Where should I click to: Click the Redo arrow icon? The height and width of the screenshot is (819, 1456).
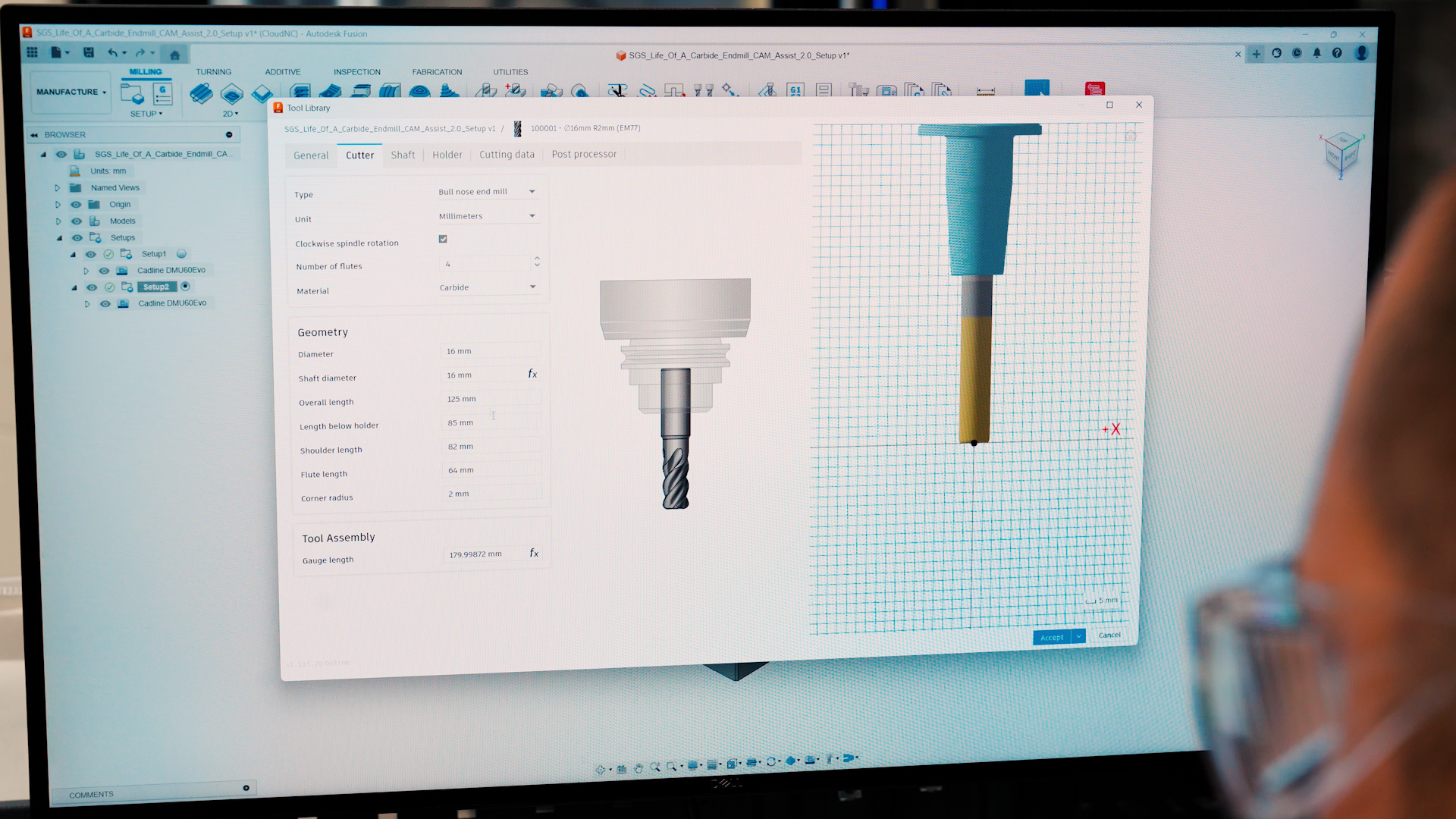tap(140, 52)
